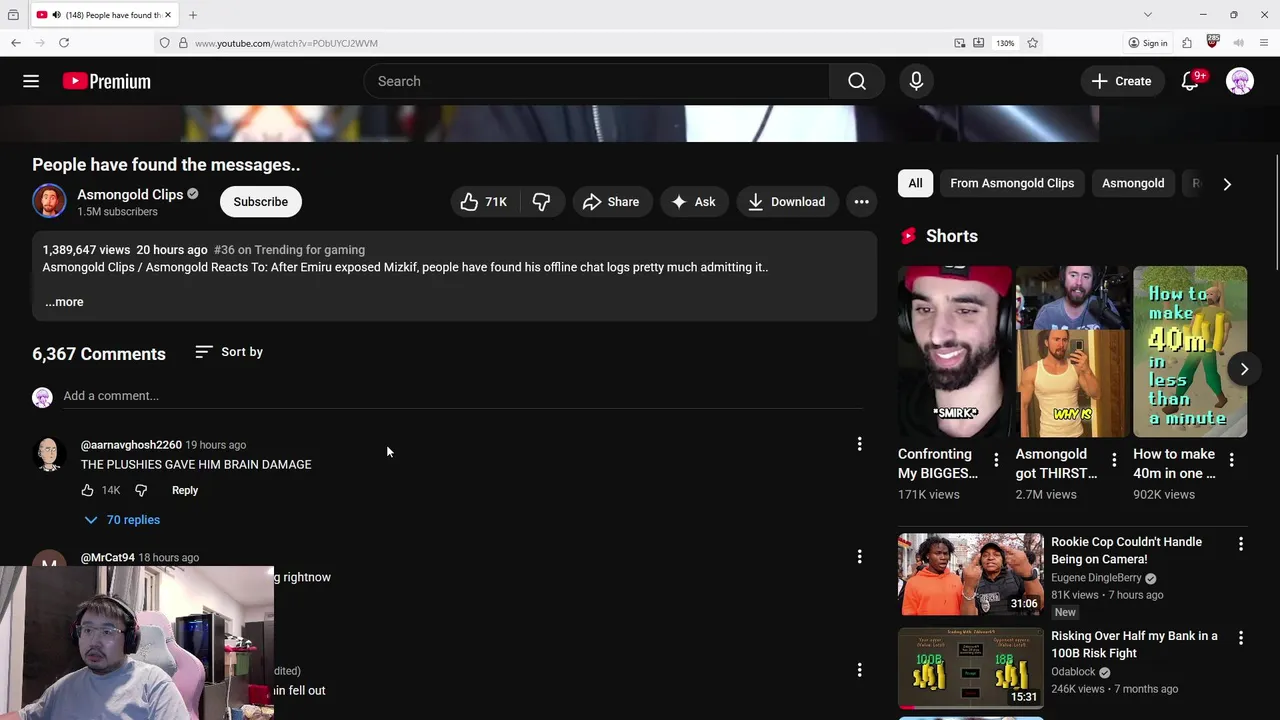Viewport: 1280px width, 720px height.
Task: Open Confronting My BIGGES... short
Action: pos(954,351)
